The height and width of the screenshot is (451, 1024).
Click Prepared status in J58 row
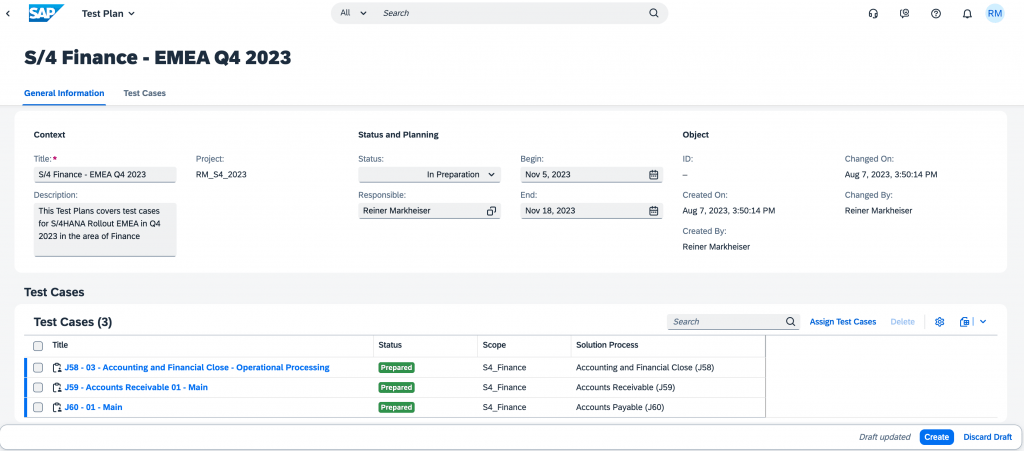pyautogui.click(x=396, y=367)
